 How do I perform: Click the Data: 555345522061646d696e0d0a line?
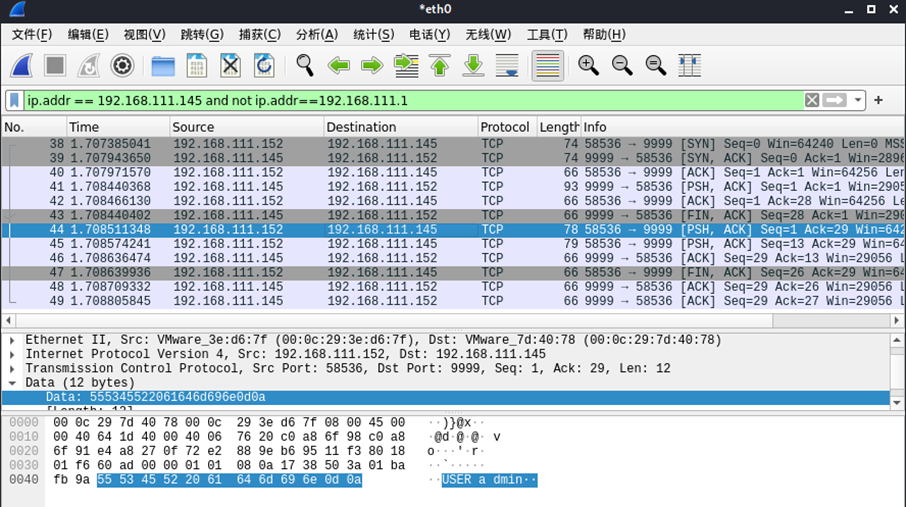tap(445, 397)
